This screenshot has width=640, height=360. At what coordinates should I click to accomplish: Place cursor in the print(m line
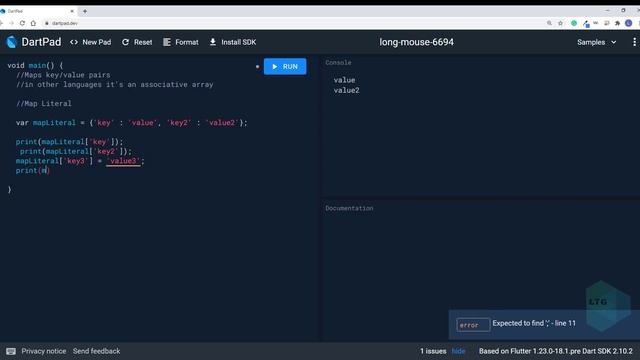[x=33, y=171]
